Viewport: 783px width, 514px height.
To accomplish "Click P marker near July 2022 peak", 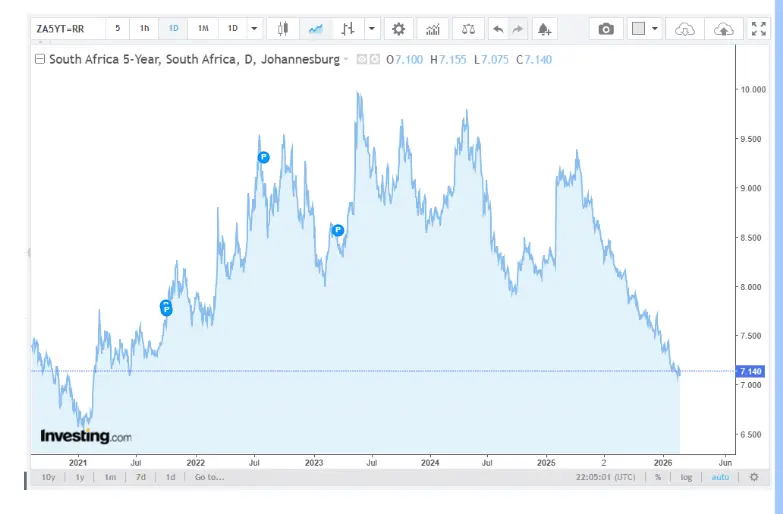I will pyautogui.click(x=264, y=157).
